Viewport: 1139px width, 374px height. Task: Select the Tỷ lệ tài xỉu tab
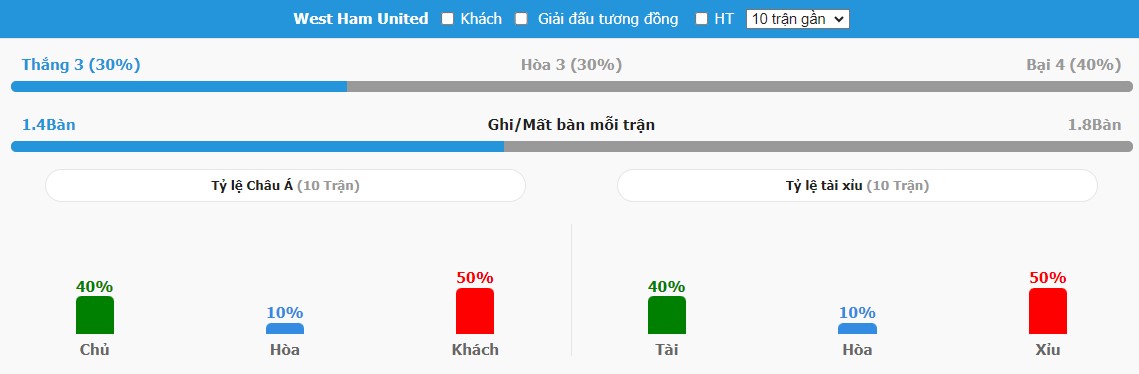pyautogui.click(x=857, y=186)
